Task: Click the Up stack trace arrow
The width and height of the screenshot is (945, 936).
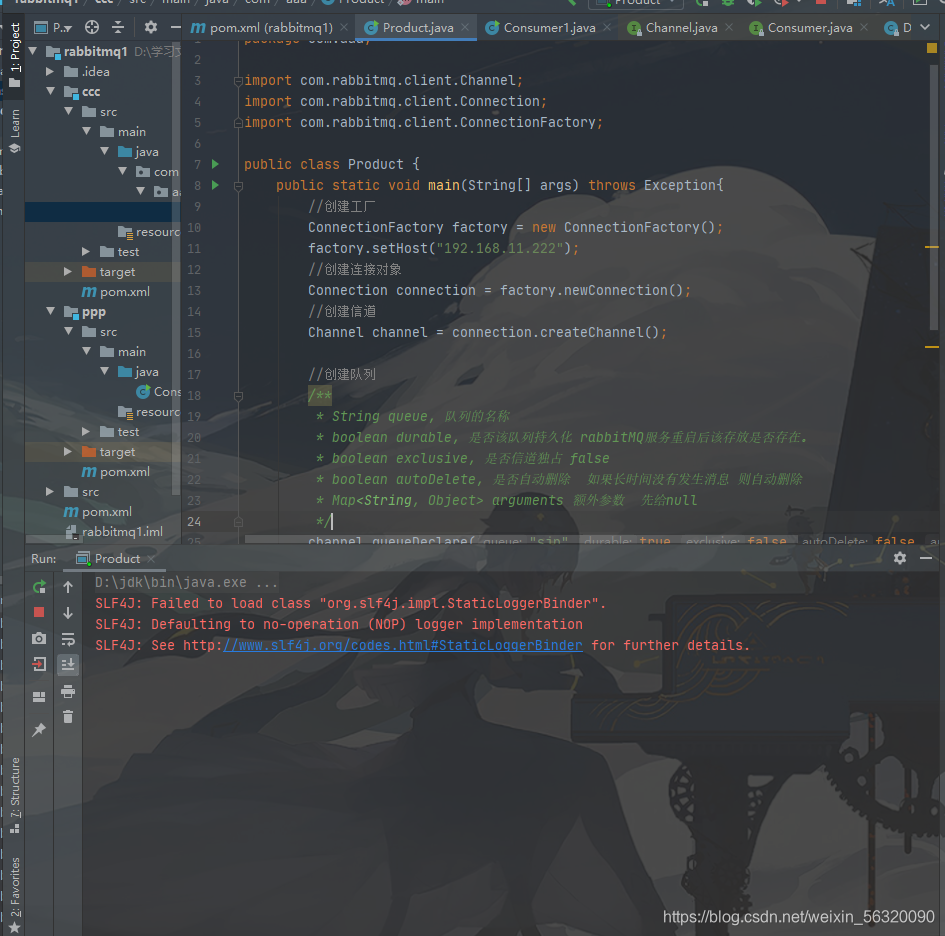Action: coord(68,586)
